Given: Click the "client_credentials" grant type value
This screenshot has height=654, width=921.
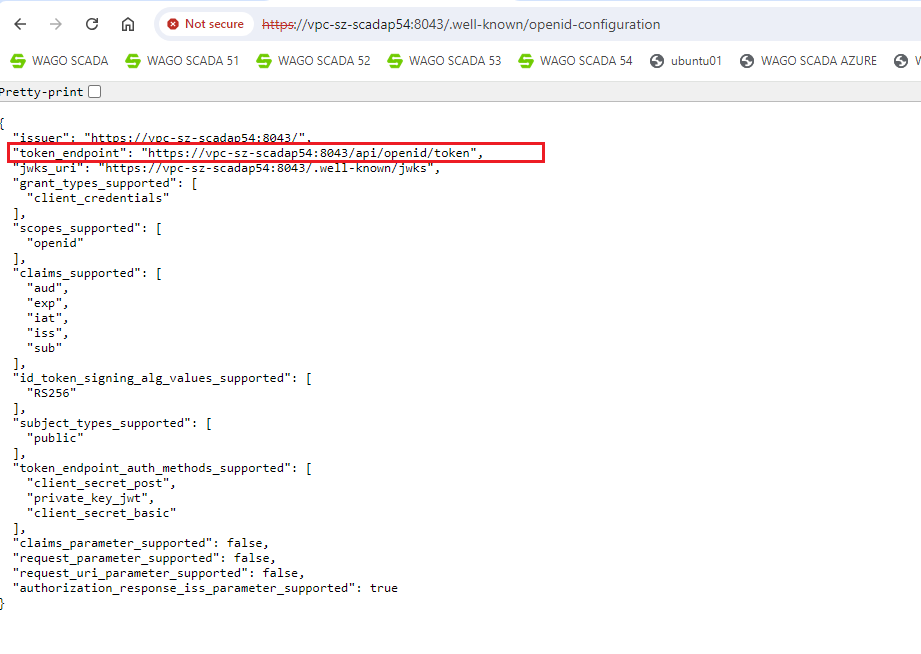Looking at the screenshot, I should 98,198.
